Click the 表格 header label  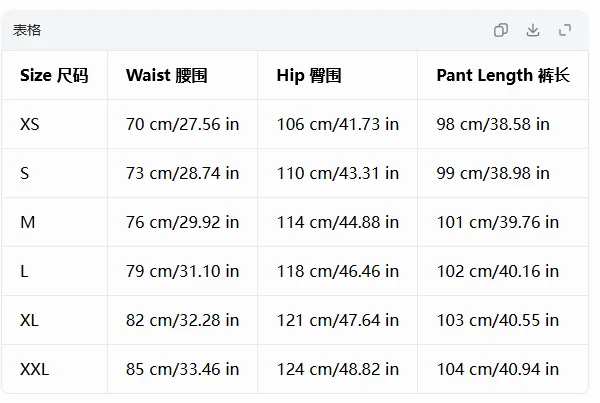point(27,30)
